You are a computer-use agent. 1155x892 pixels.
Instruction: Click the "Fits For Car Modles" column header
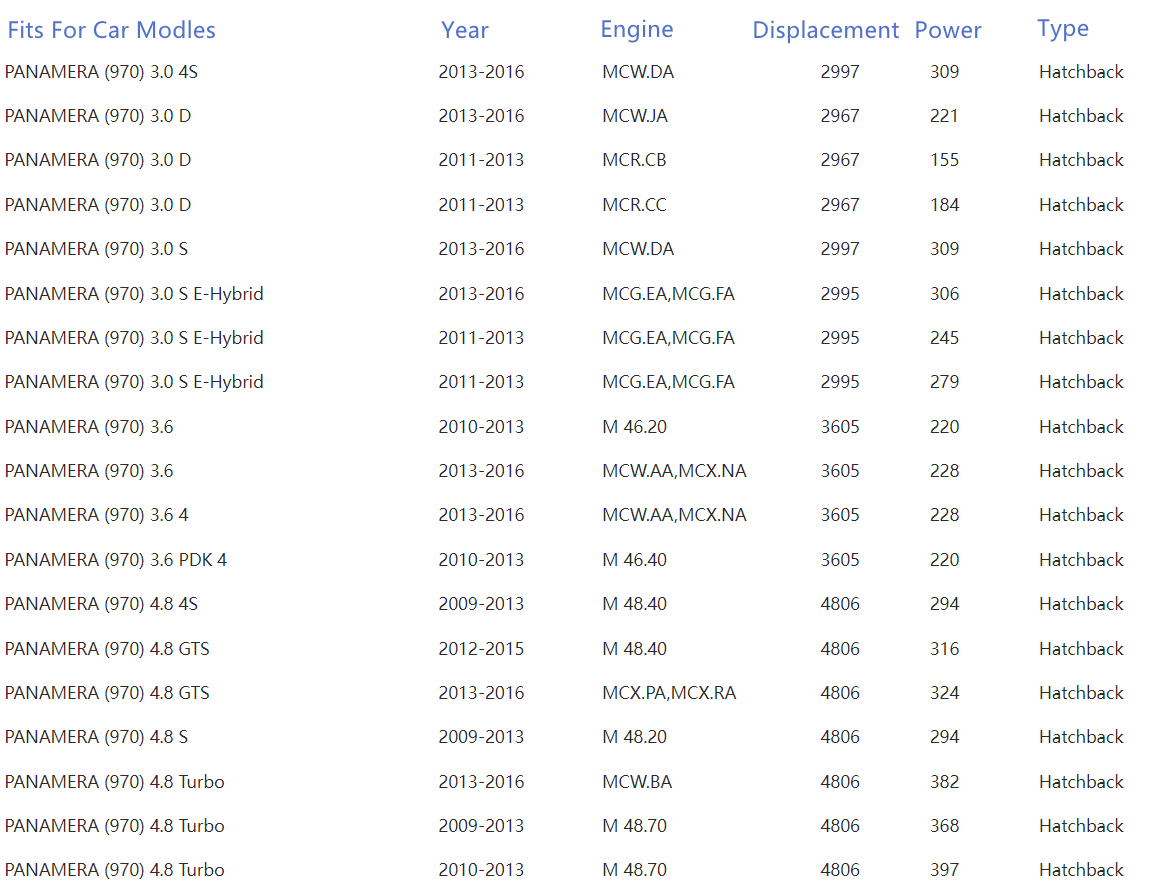[x=111, y=30]
